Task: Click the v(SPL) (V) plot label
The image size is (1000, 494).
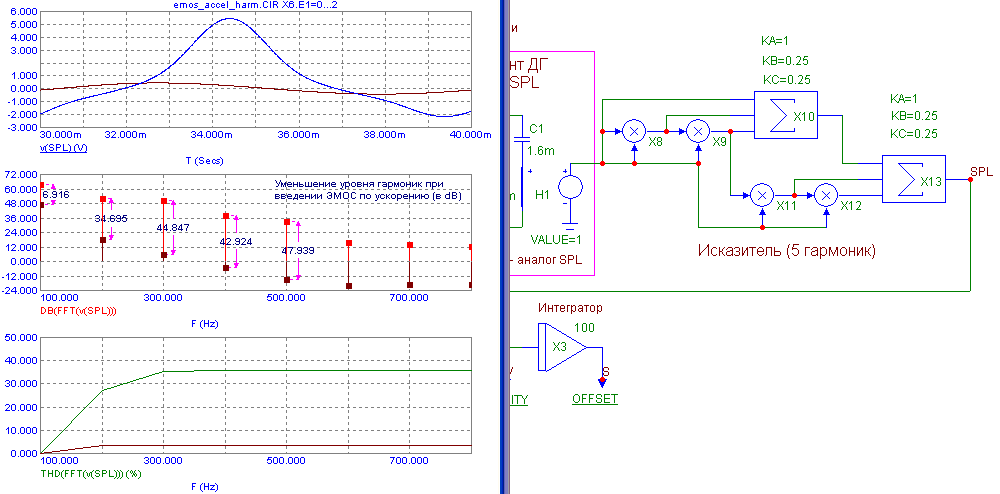Action: pyautogui.click(x=62, y=148)
